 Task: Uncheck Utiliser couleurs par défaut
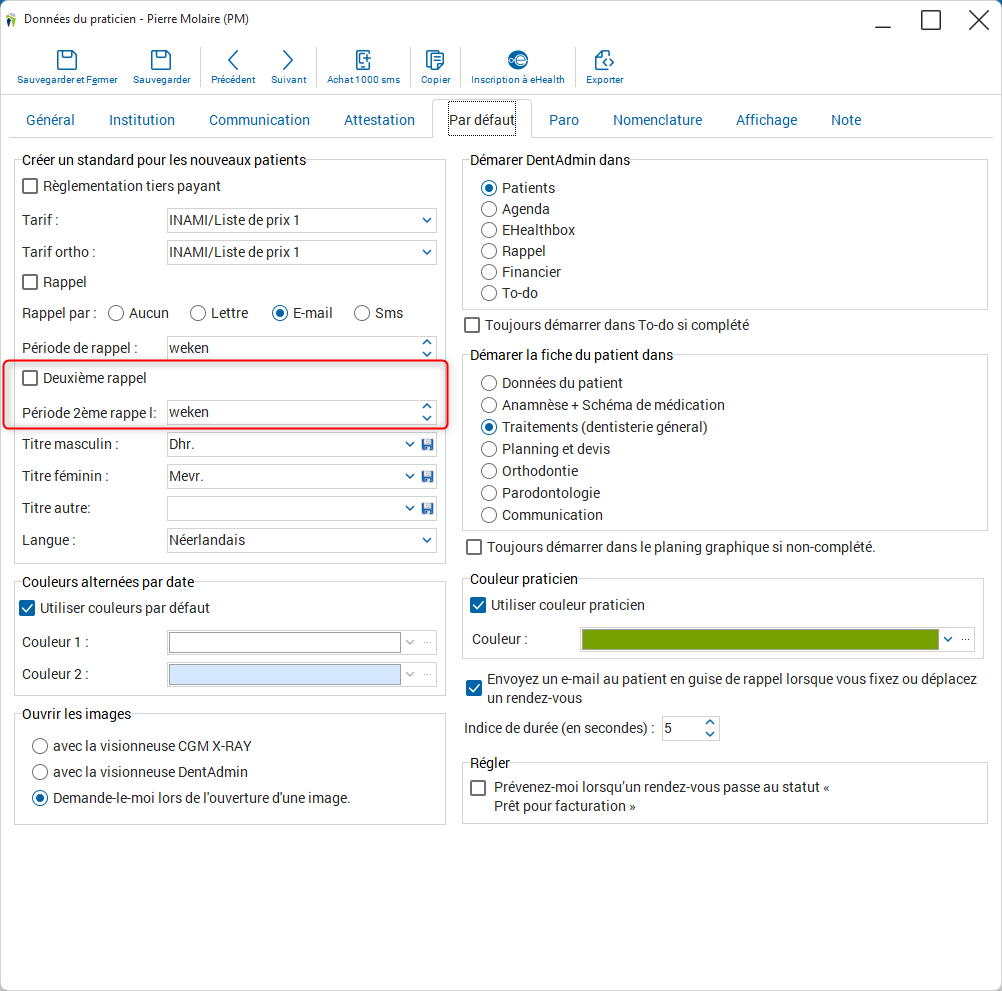tap(27, 608)
